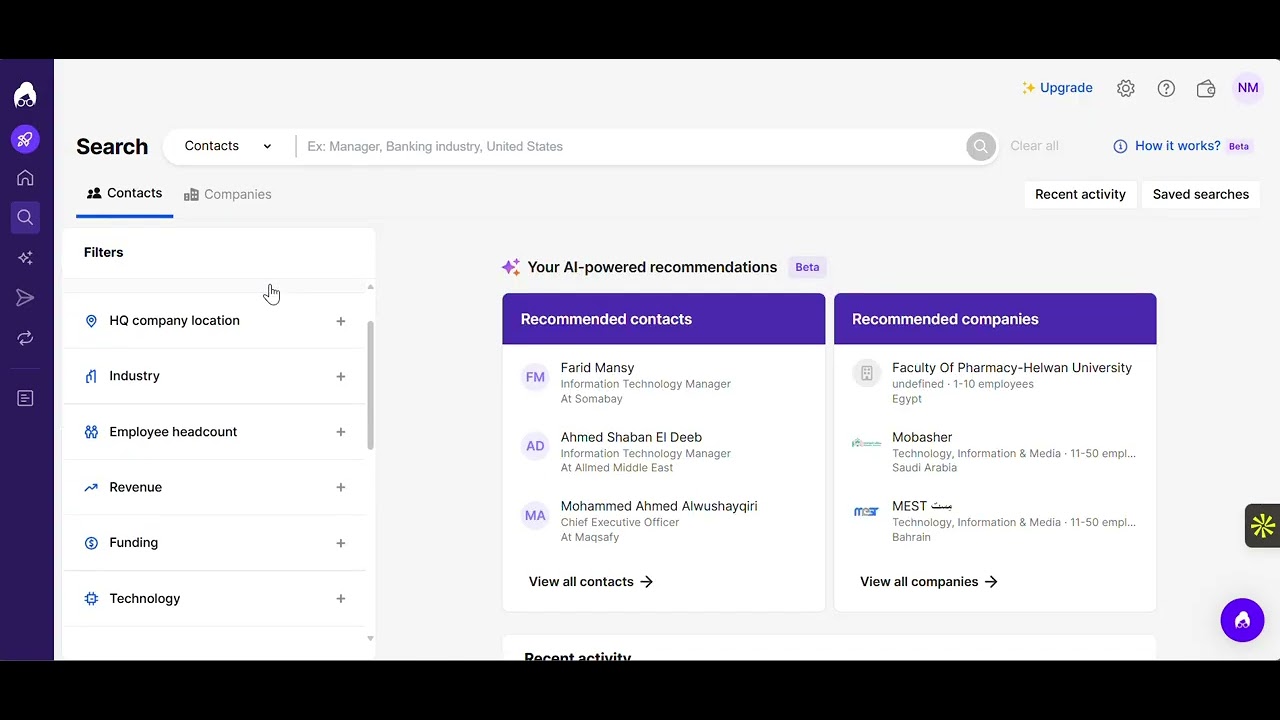Expand the Employee headcount filter
This screenshot has height=720, width=1280.
(341, 432)
